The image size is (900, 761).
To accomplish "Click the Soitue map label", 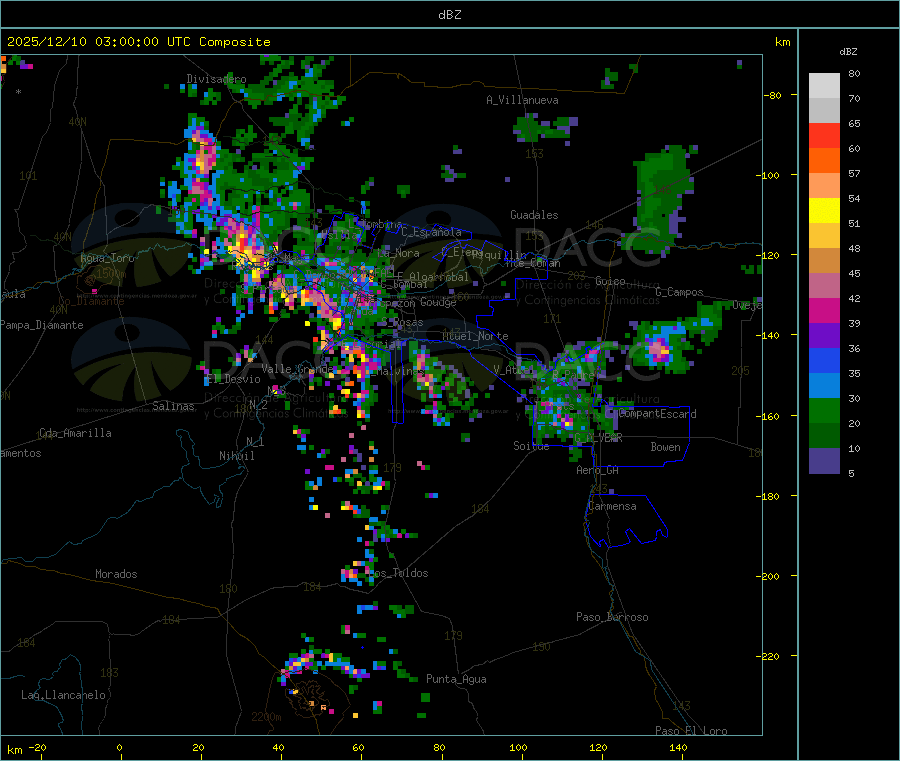I will click(x=531, y=446).
